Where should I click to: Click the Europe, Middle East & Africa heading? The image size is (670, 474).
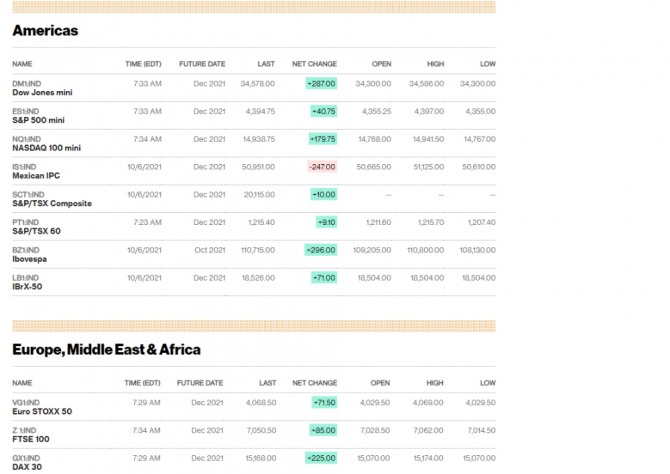106,350
